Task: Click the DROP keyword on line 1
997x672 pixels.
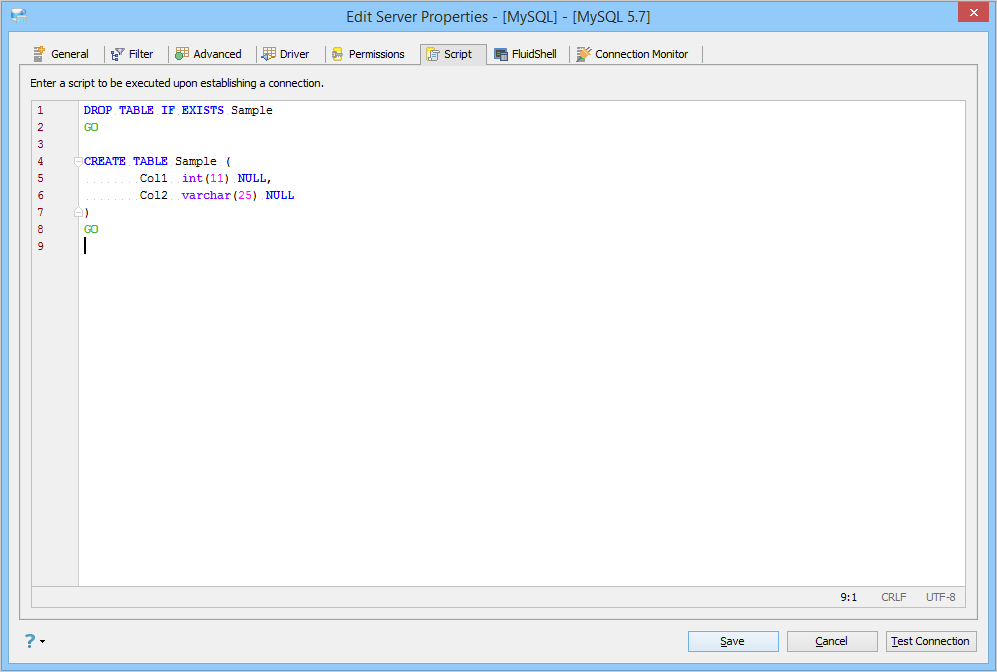Action: point(98,110)
